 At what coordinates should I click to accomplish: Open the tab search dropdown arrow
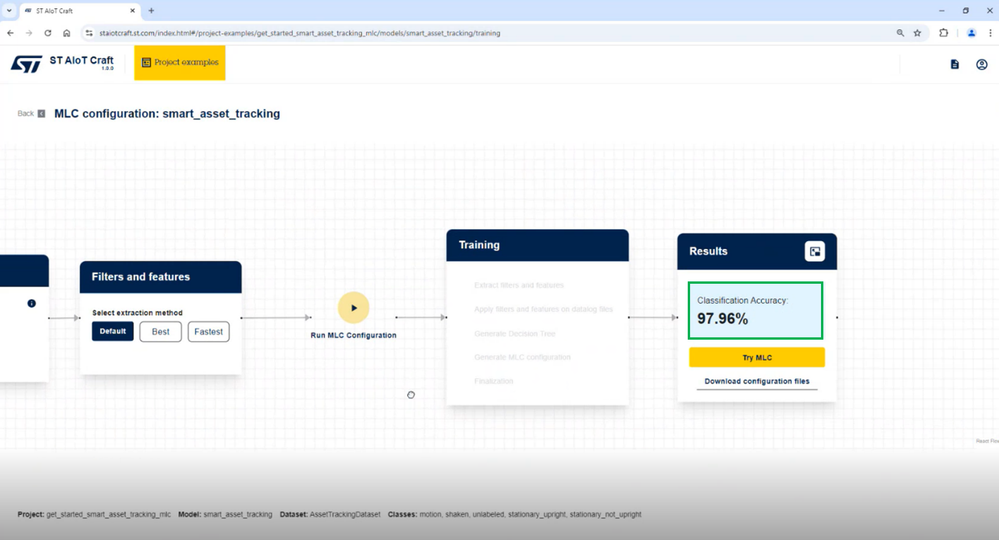click(x=9, y=11)
